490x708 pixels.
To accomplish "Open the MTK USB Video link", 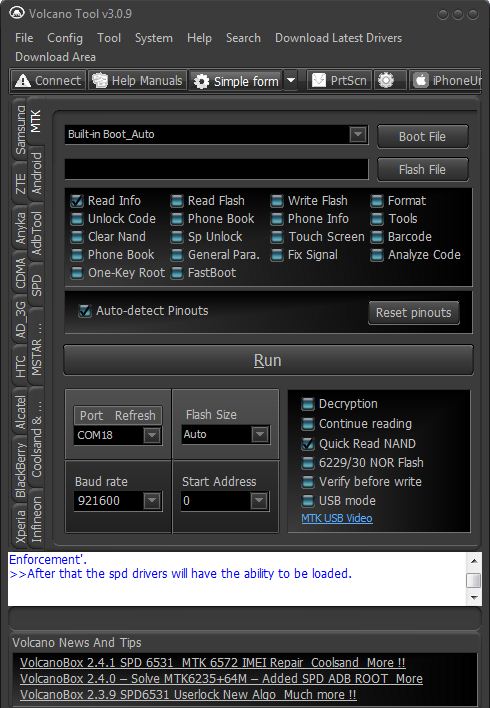I will (337, 518).
